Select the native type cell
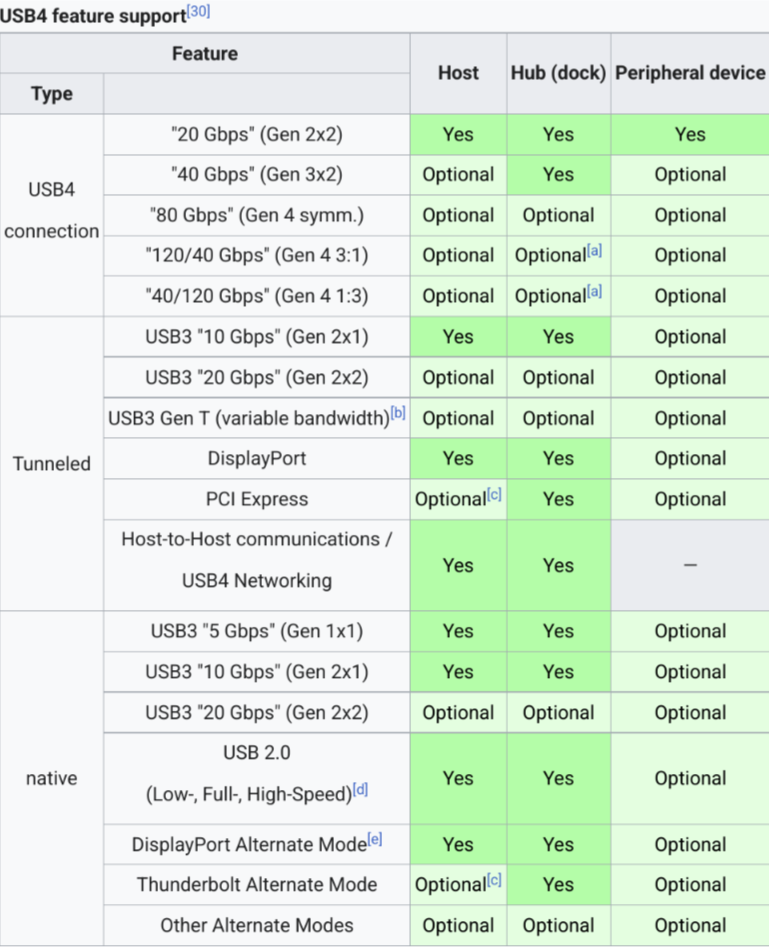Image resolution: width=769 pixels, height=950 pixels. tap(52, 779)
